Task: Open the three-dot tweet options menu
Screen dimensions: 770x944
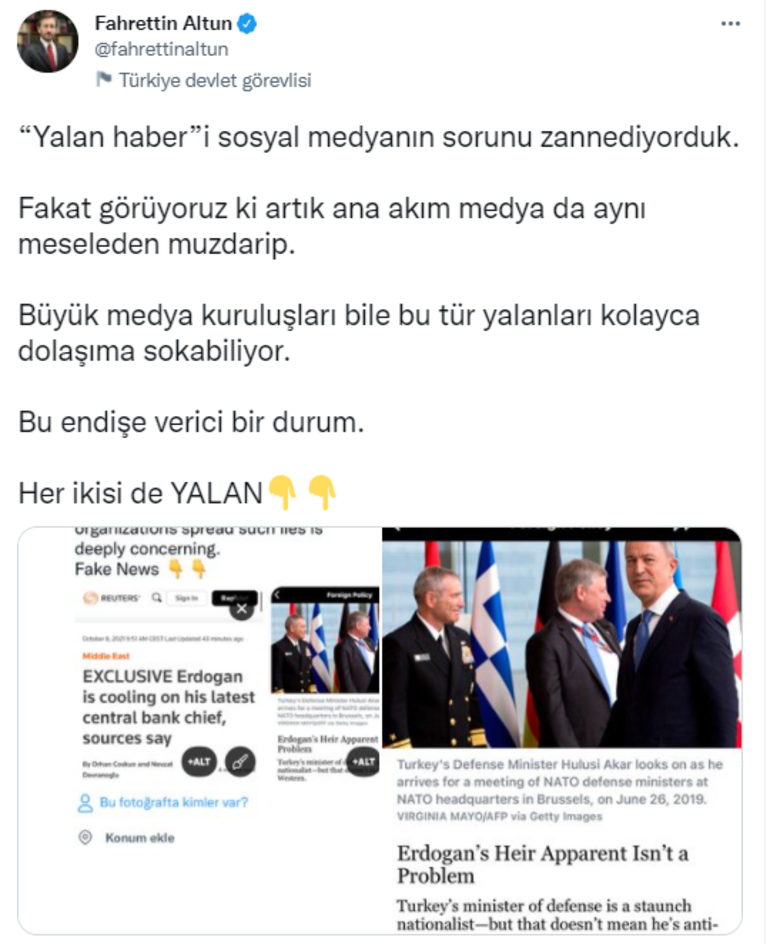Action: [x=730, y=24]
